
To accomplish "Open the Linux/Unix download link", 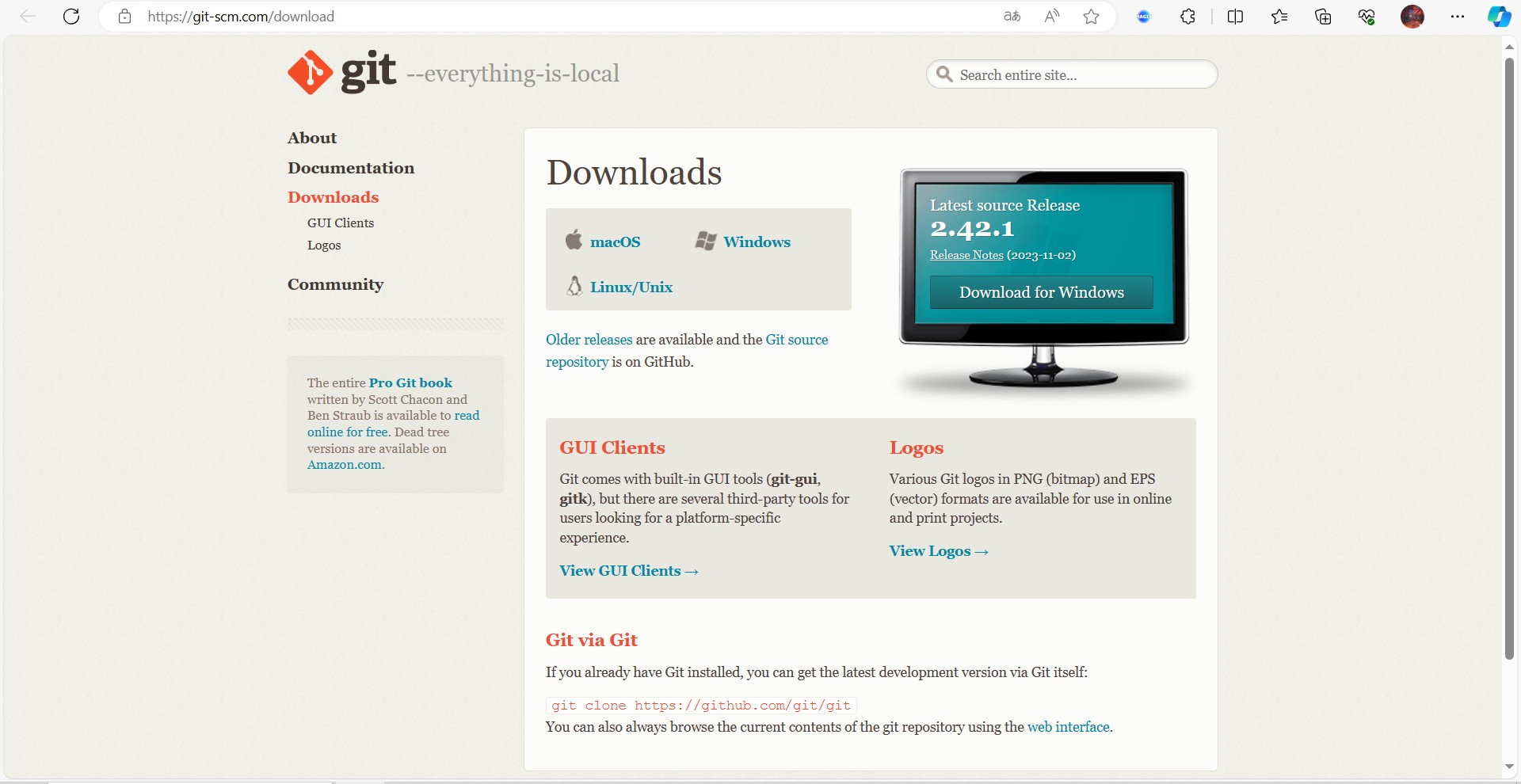I will coord(631,287).
